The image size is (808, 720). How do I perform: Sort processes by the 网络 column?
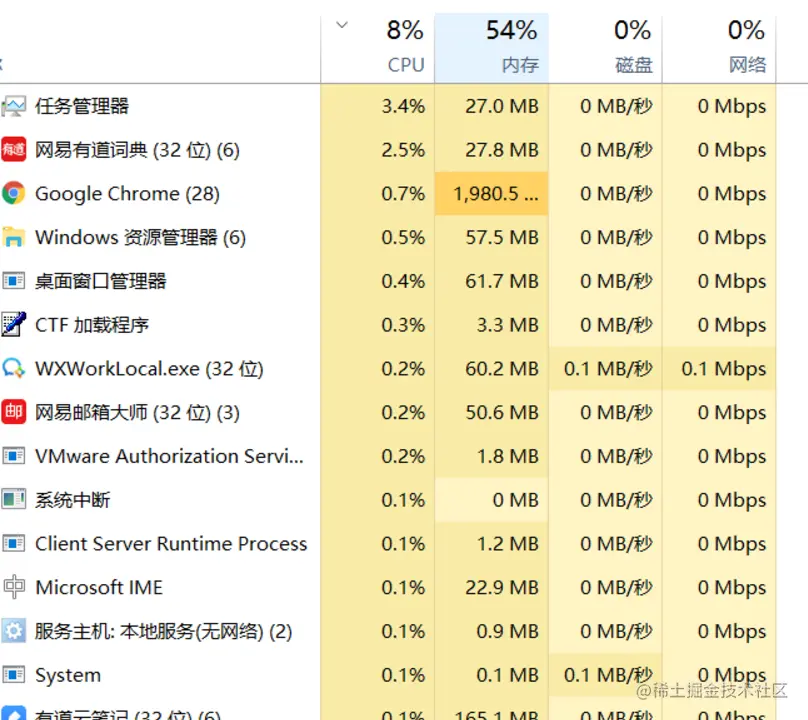(x=719, y=48)
